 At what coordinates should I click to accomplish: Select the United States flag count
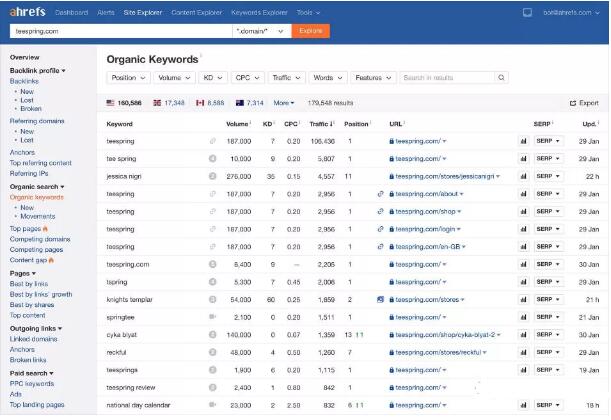(x=124, y=103)
